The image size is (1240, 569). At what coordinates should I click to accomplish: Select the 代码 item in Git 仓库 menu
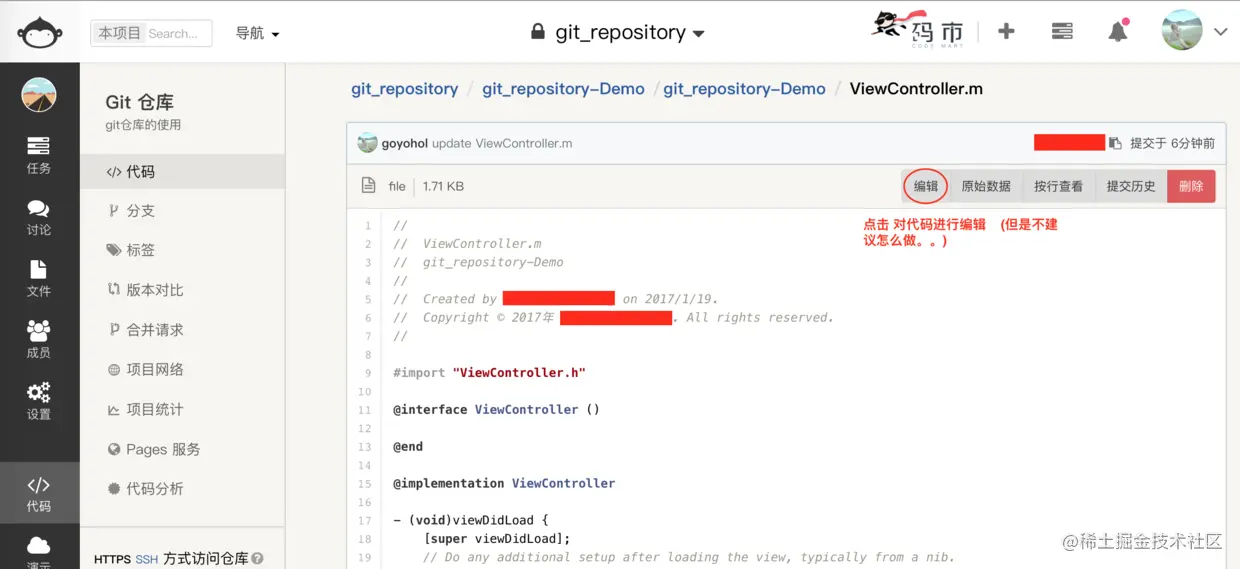pyautogui.click(x=182, y=172)
